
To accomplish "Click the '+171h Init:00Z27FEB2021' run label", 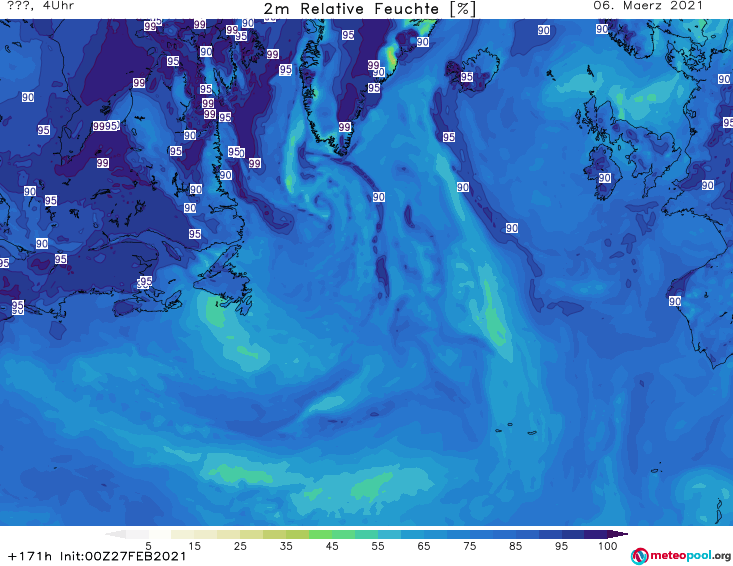I will click(x=97, y=556).
